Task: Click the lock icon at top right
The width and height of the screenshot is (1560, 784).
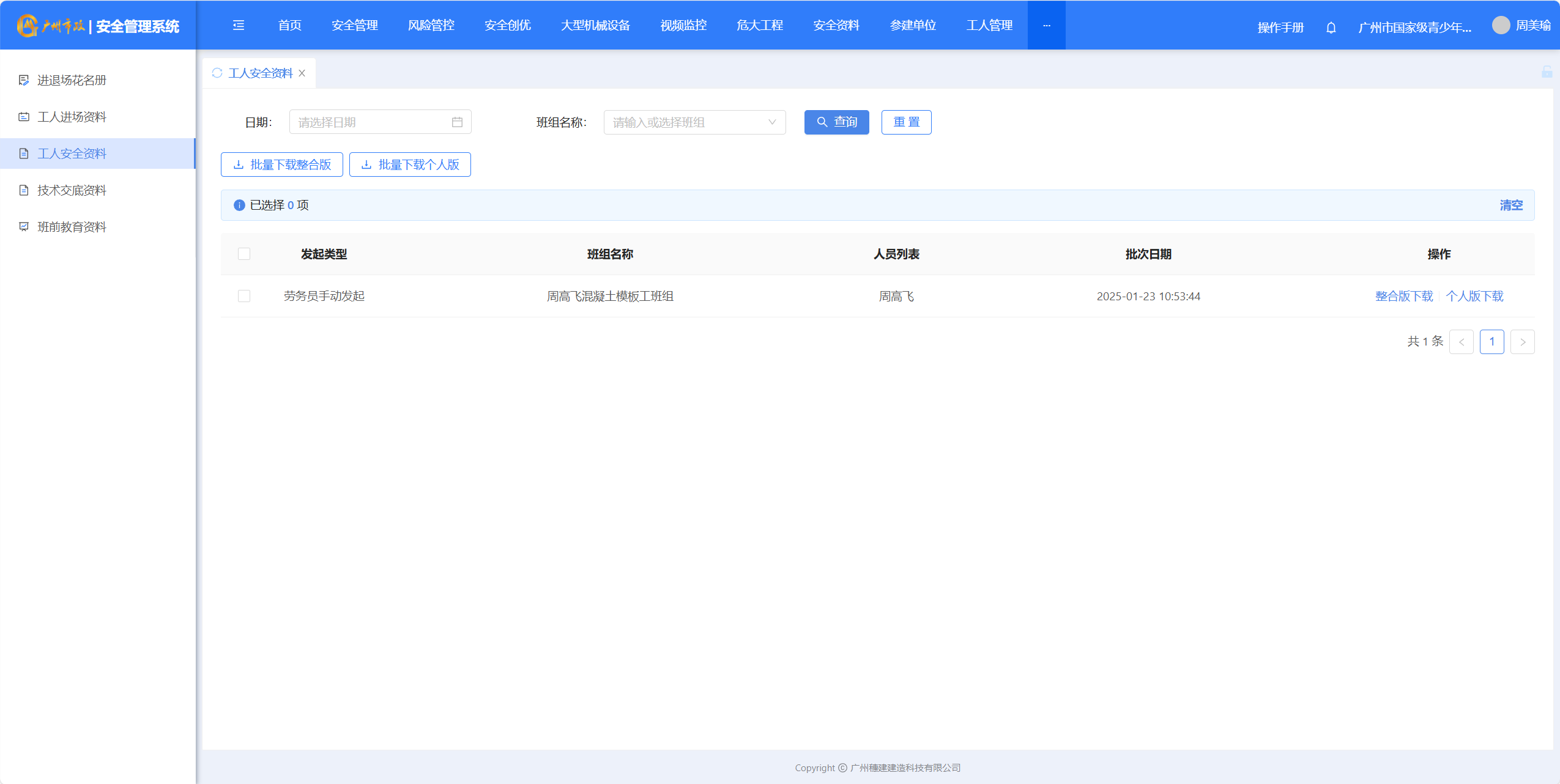Action: (1547, 72)
